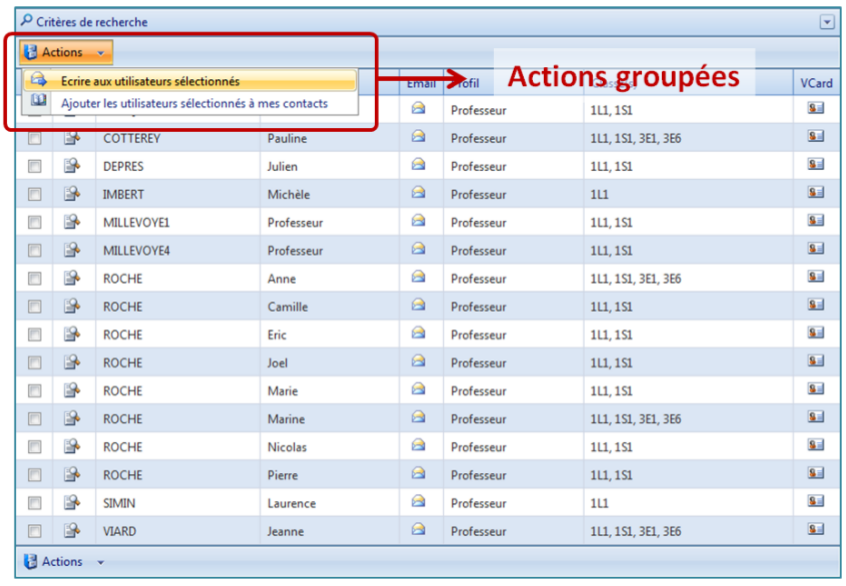Screen dimensions: 846x586
Task: Click the user detail icon beside SIMIN
Action: click(72, 503)
